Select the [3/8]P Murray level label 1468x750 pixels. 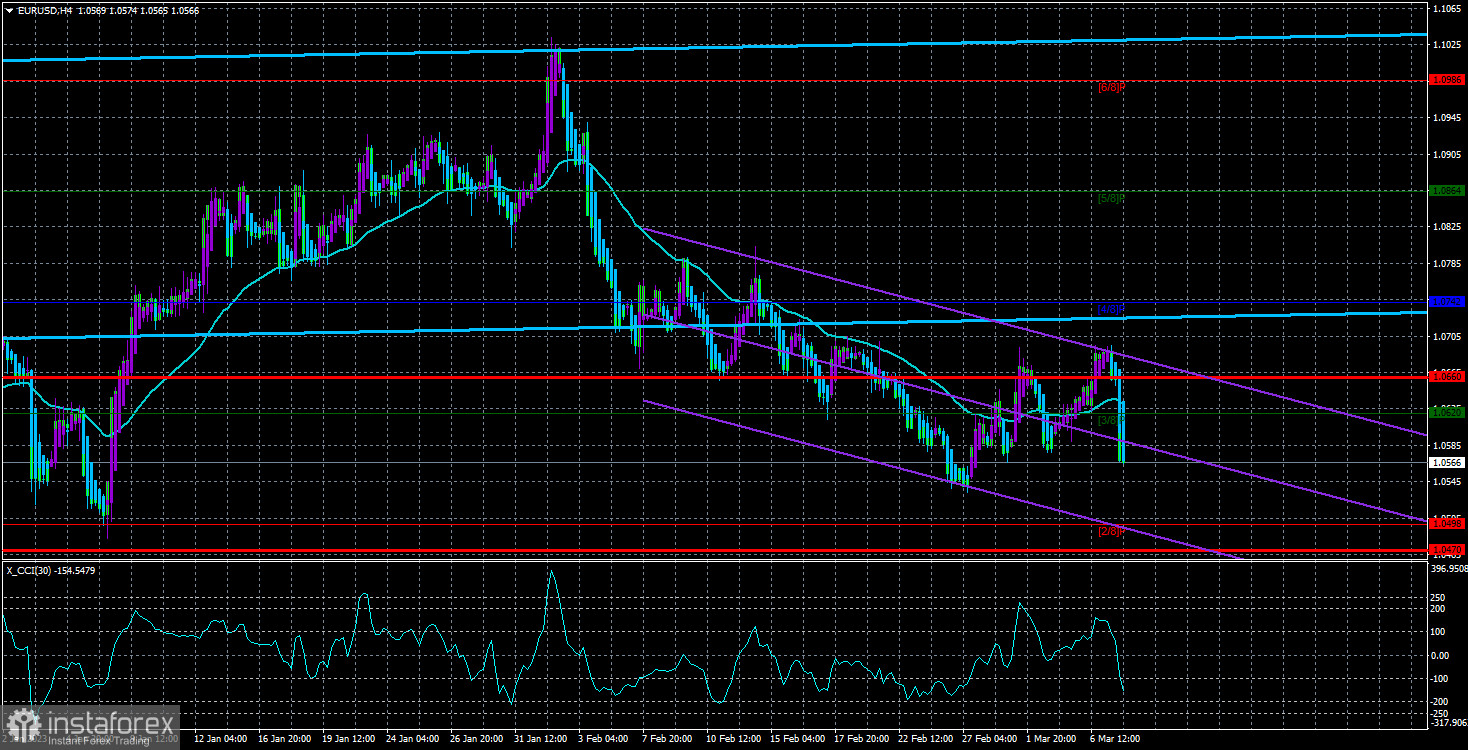[1112, 420]
